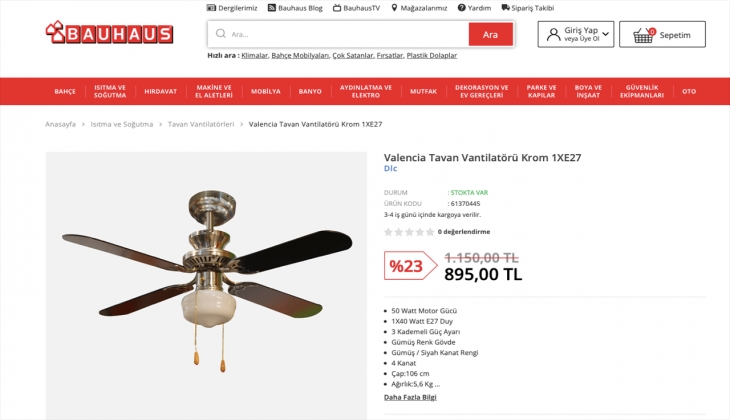Click the red Ara search button
This screenshot has height=420, width=730.
pyautogui.click(x=491, y=34)
